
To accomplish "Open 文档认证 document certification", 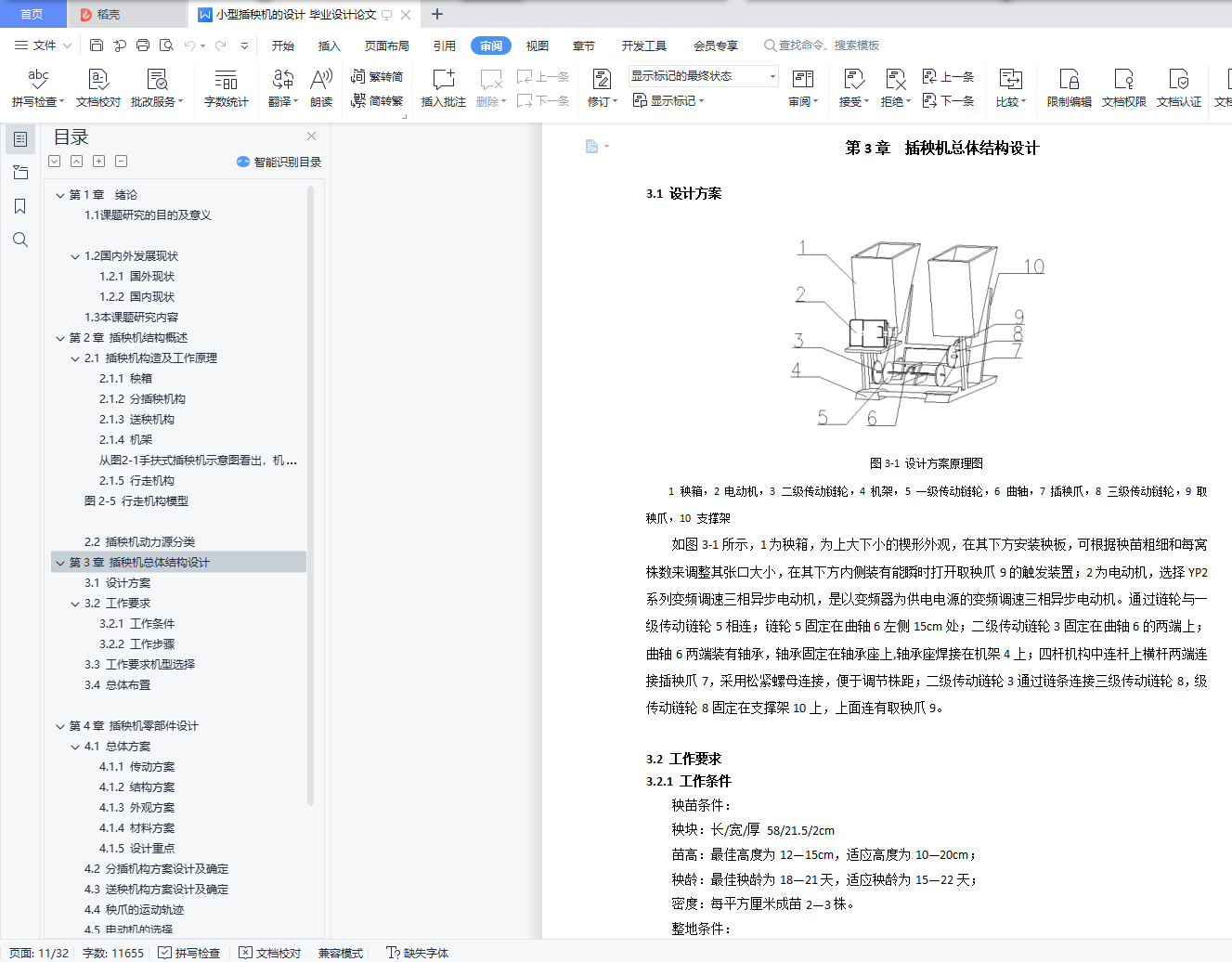I will (1179, 87).
